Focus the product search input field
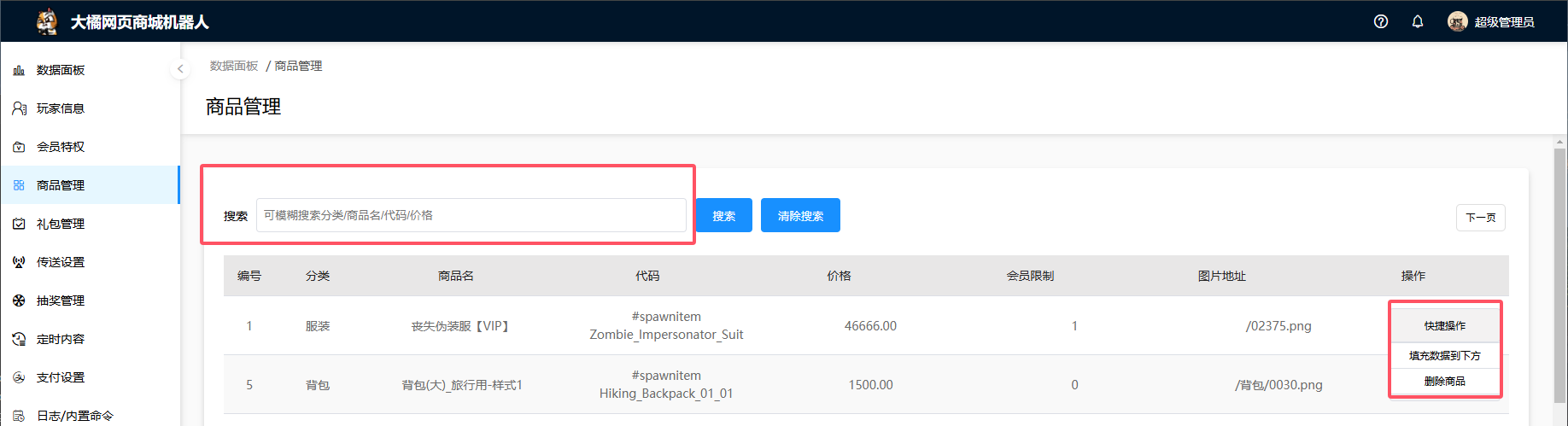This screenshot has height=426, width=1568. tap(471, 215)
